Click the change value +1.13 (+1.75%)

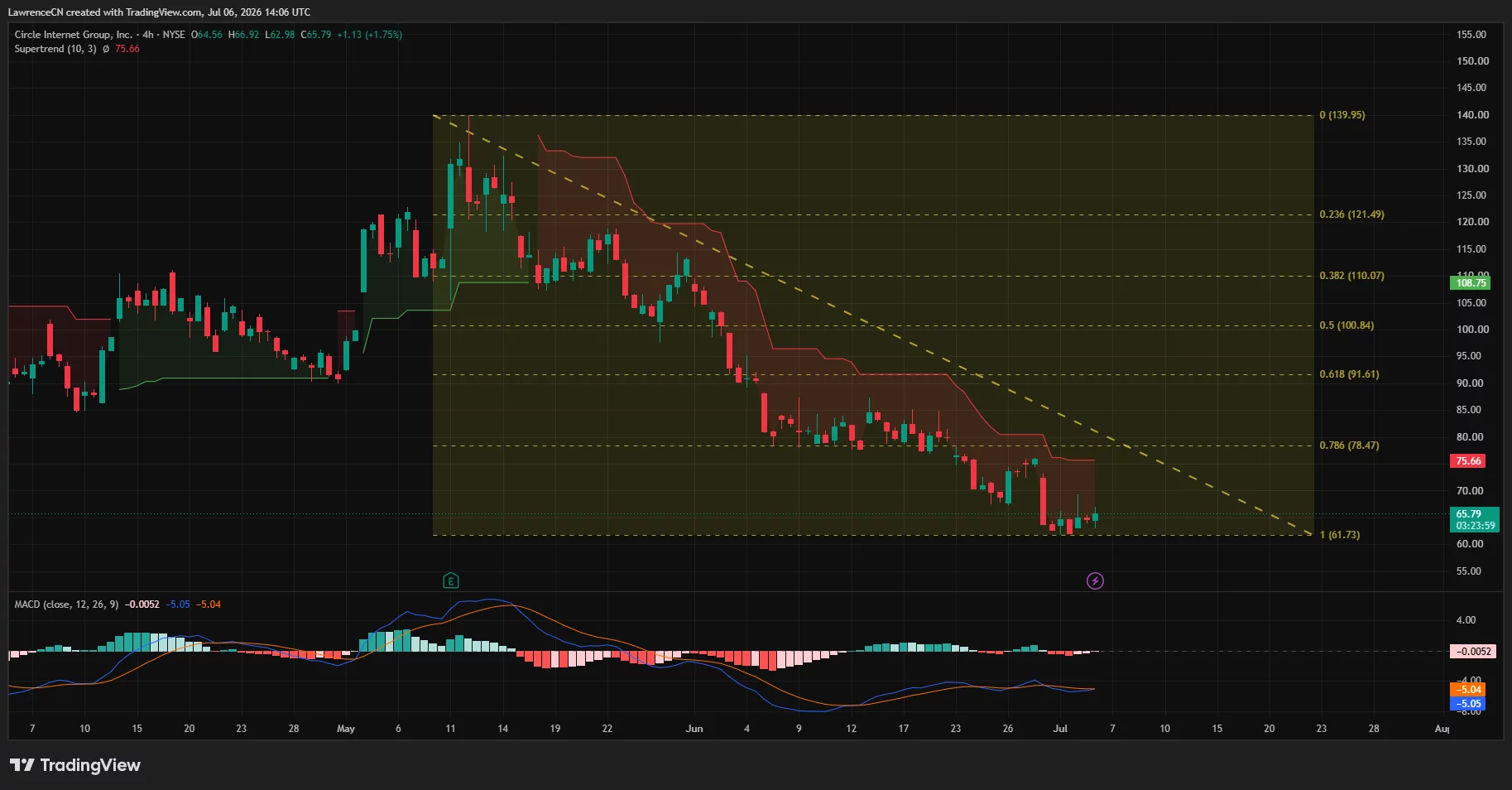pyautogui.click(x=369, y=35)
